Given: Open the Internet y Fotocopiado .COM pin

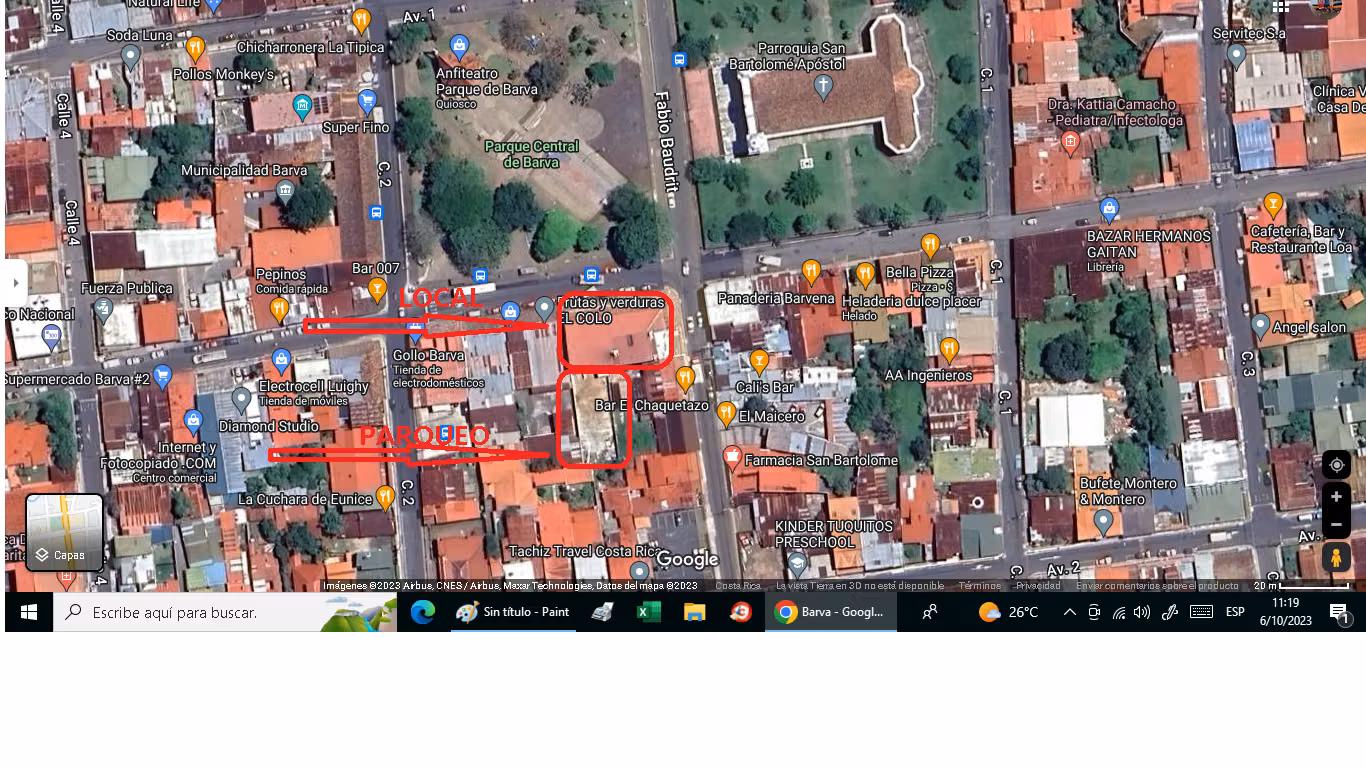Looking at the screenshot, I should pos(194,422).
